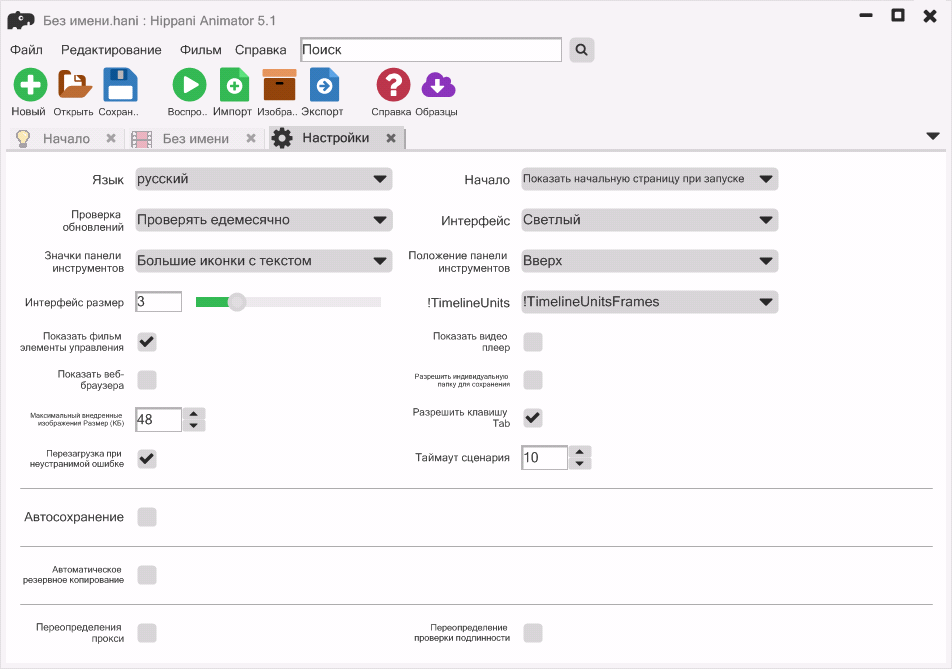The width and height of the screenshot is (952, 669).
Task: Click the Импорт toolbar icon
Action: 234,84
